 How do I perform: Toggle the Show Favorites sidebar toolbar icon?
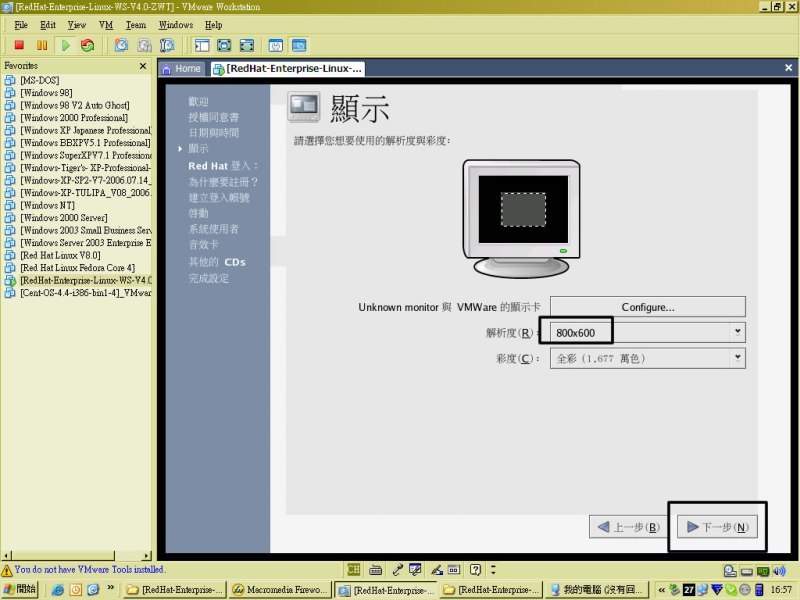pyautogui.click(x=202, y=45)
